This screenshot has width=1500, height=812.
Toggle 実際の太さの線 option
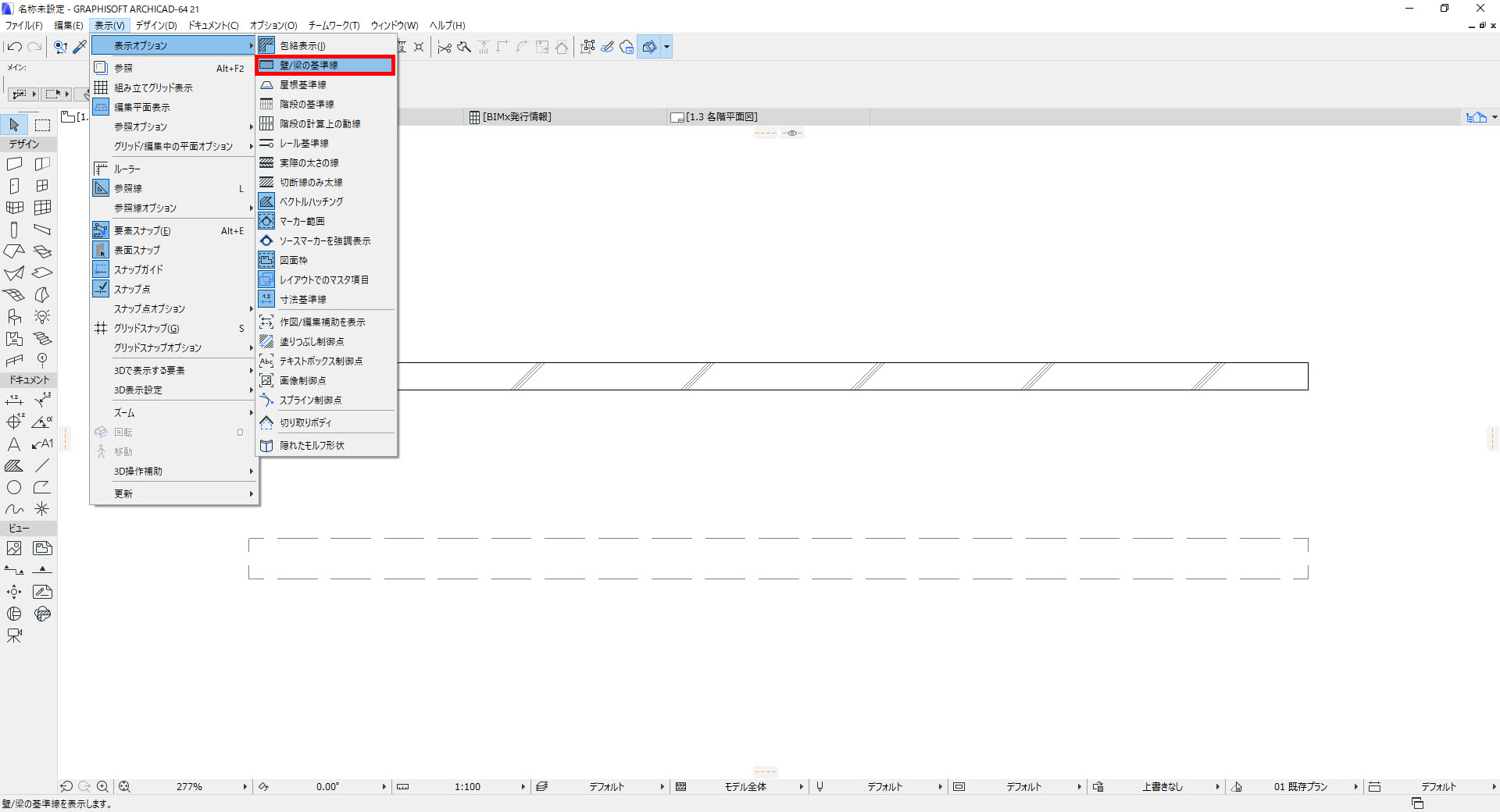pyautogui.click(x=326, y=163)
